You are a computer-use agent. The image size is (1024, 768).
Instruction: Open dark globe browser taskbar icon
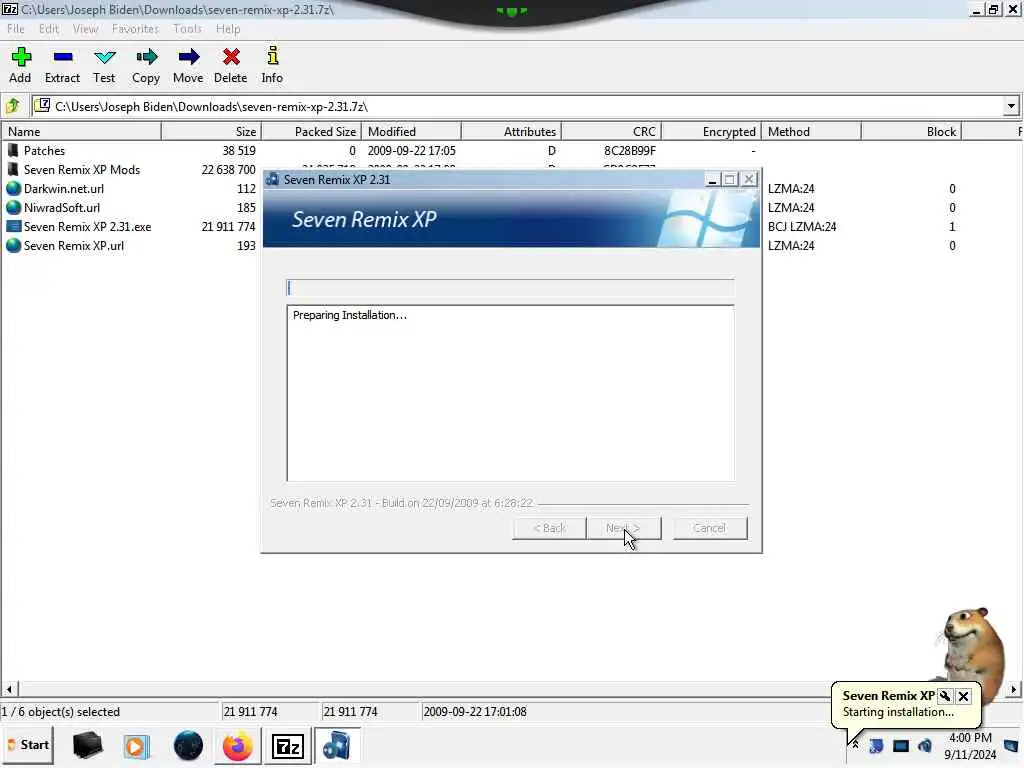[x=188, y=746]
